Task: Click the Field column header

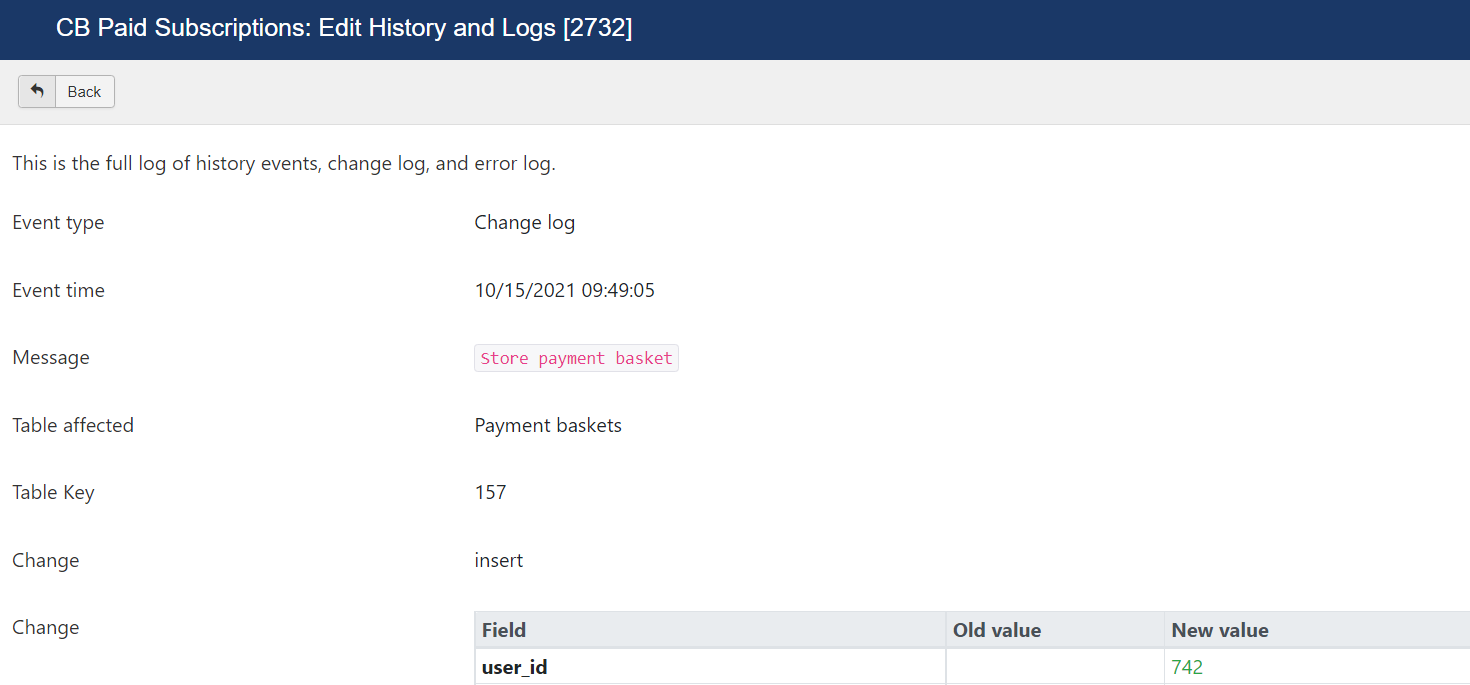Action: click(x=710, y=630)
